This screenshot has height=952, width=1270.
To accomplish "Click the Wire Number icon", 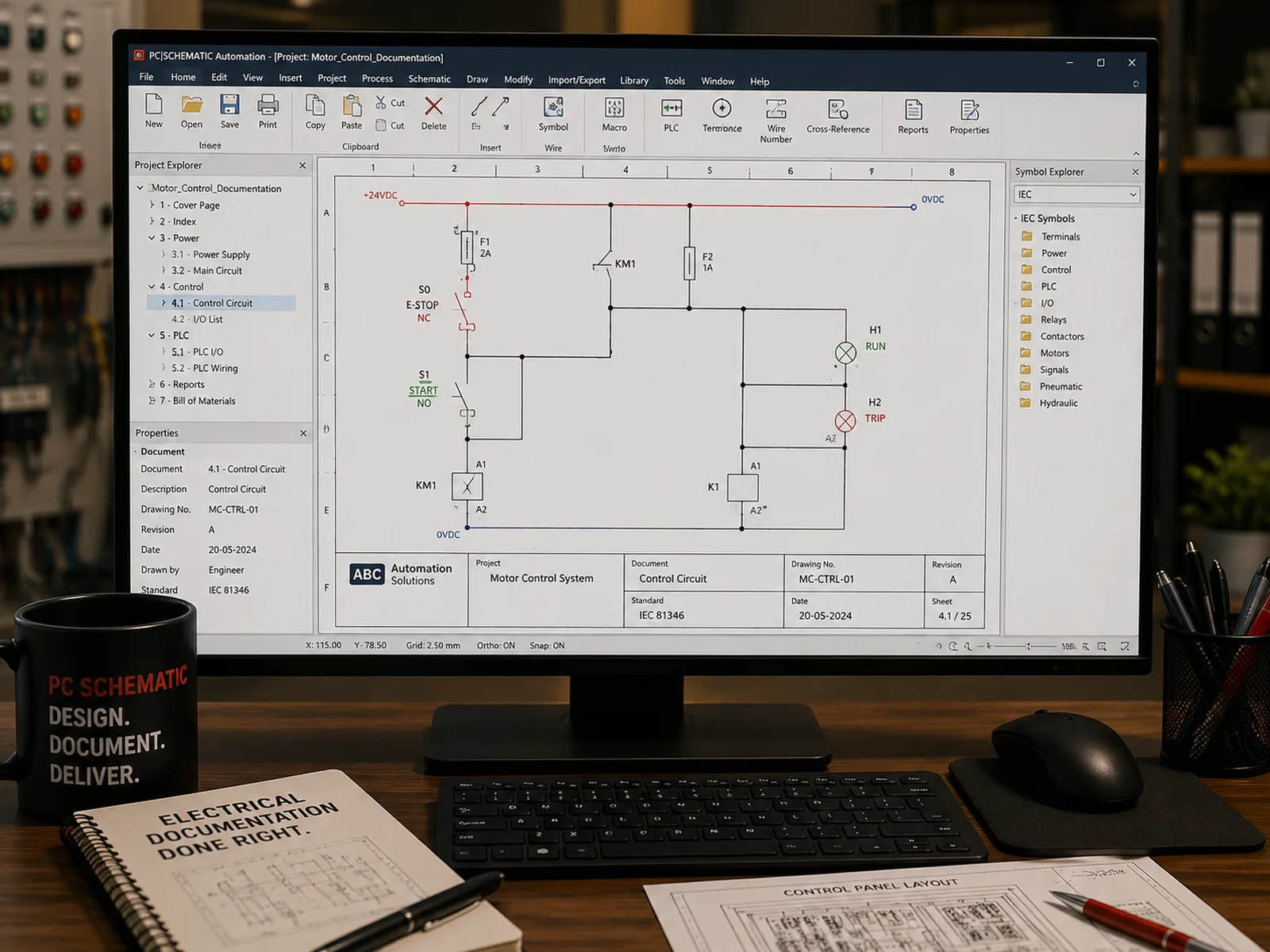I will [x=775, y=109].
